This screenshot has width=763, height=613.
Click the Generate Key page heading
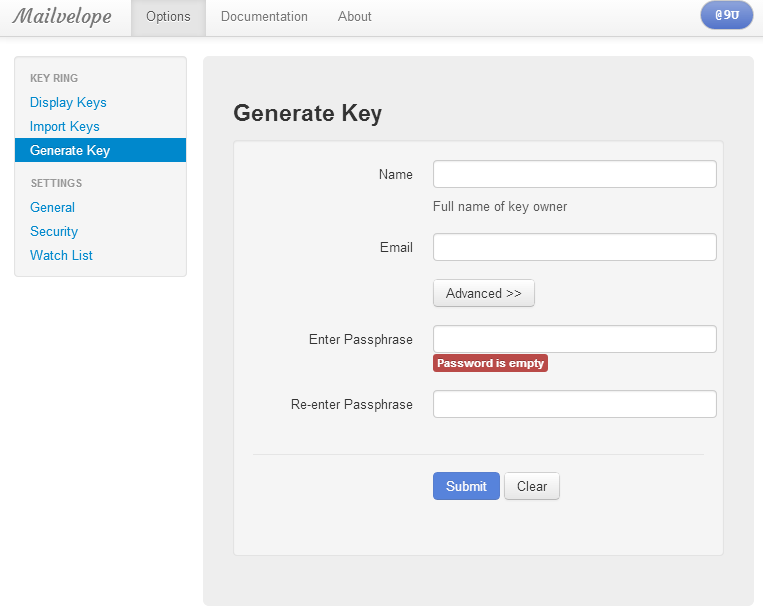pyautogui.click(x=308, y=113)
